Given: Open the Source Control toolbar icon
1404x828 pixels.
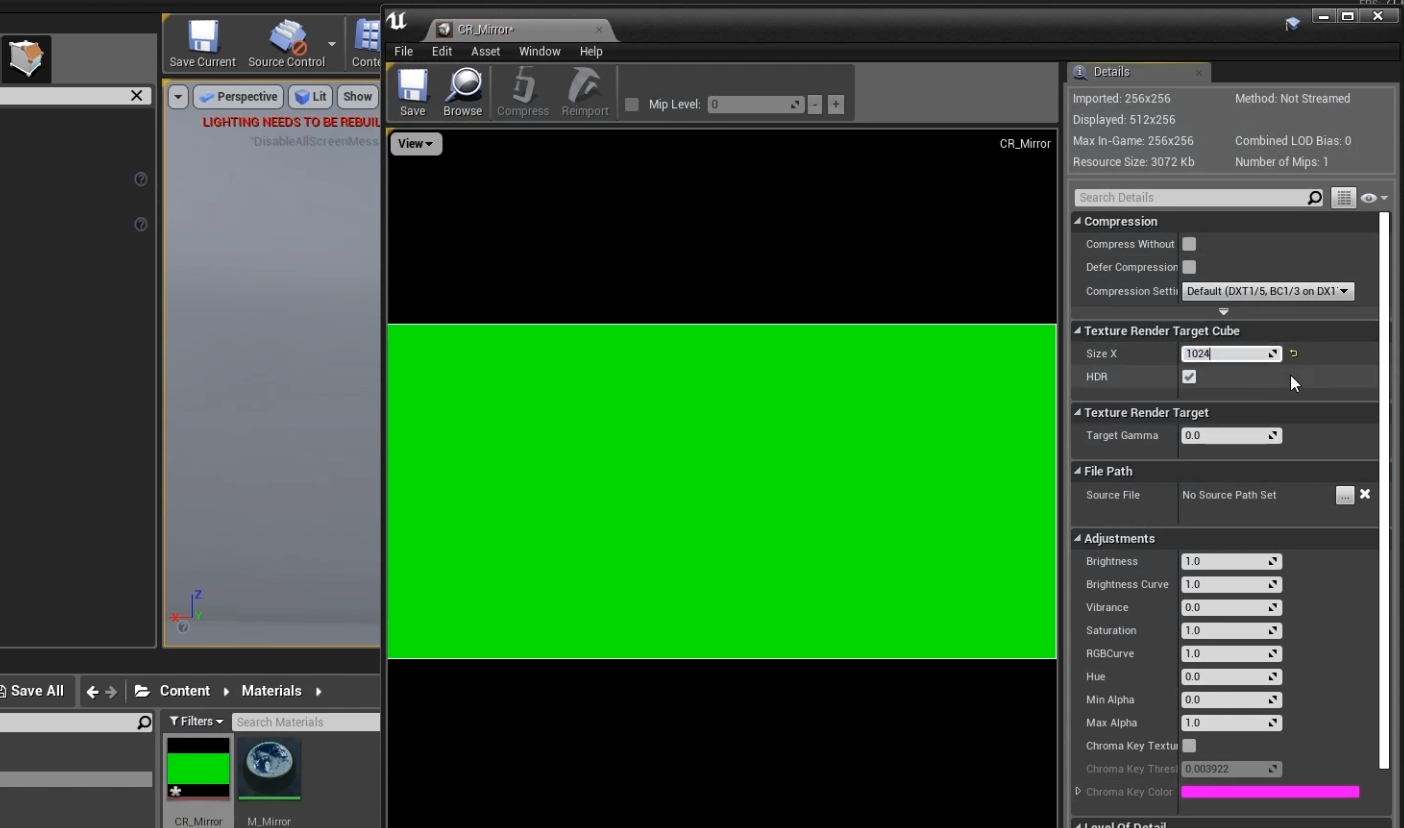Looking at the screenshot, I should click(x=287, y=38).
